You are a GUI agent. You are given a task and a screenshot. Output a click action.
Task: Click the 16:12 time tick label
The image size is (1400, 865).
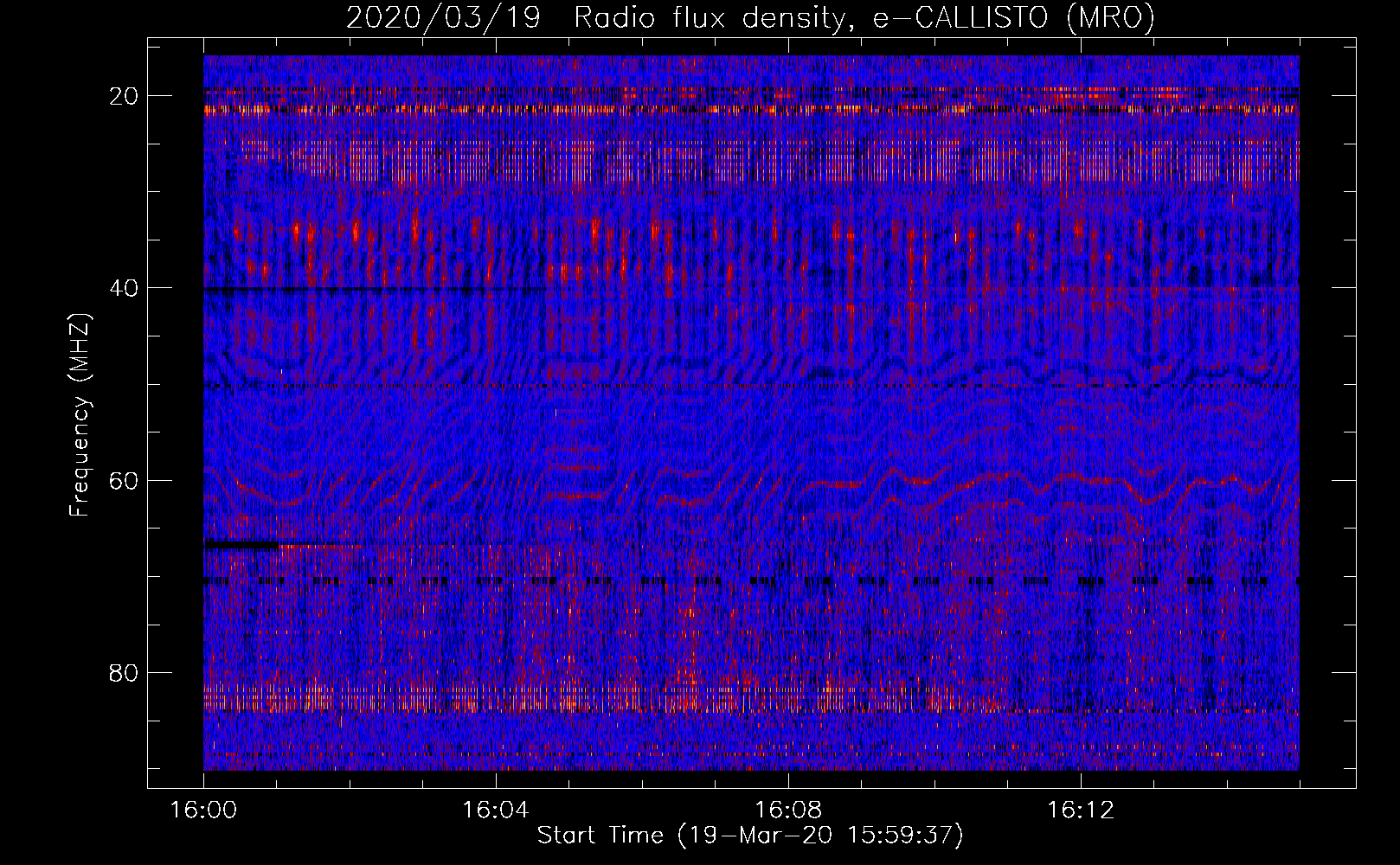tap(1080, 811)
